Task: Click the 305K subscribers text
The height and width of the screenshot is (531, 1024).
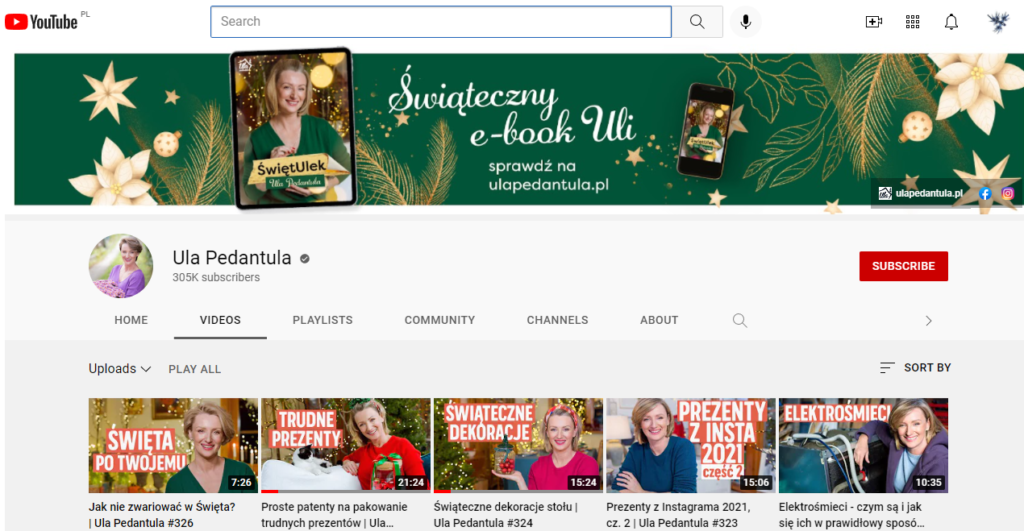Action: pyautogui.click(x=216, y=278)
